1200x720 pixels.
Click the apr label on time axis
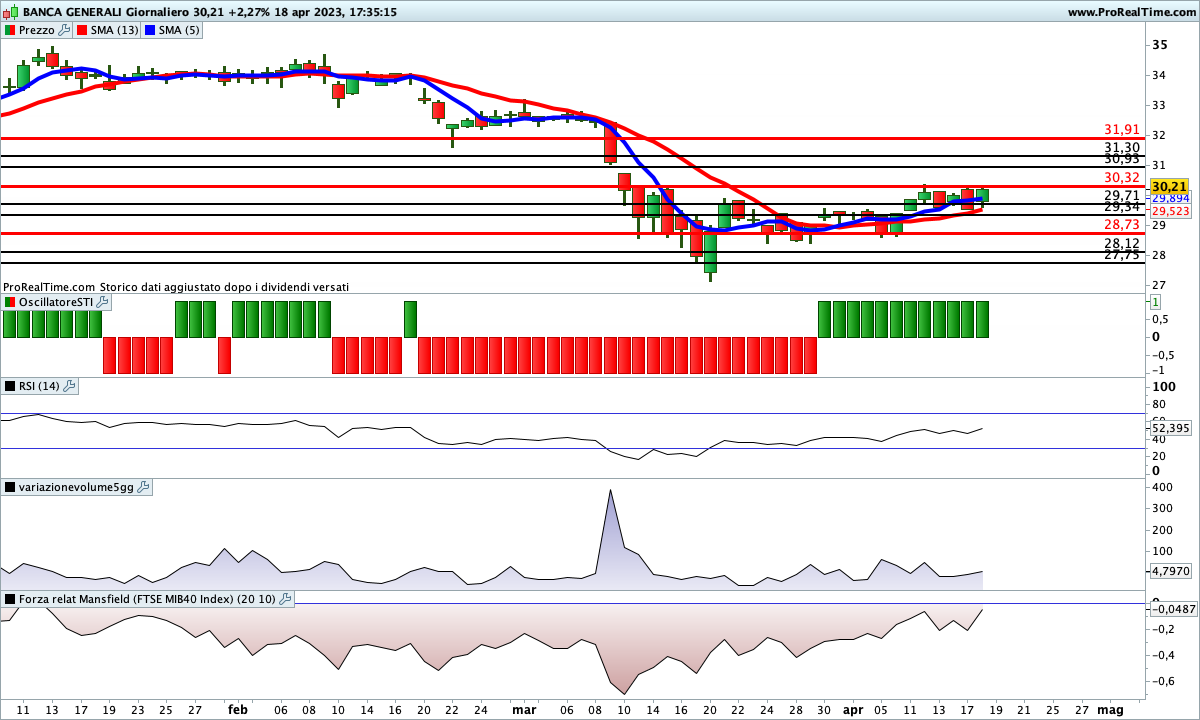tap(853, 709)
